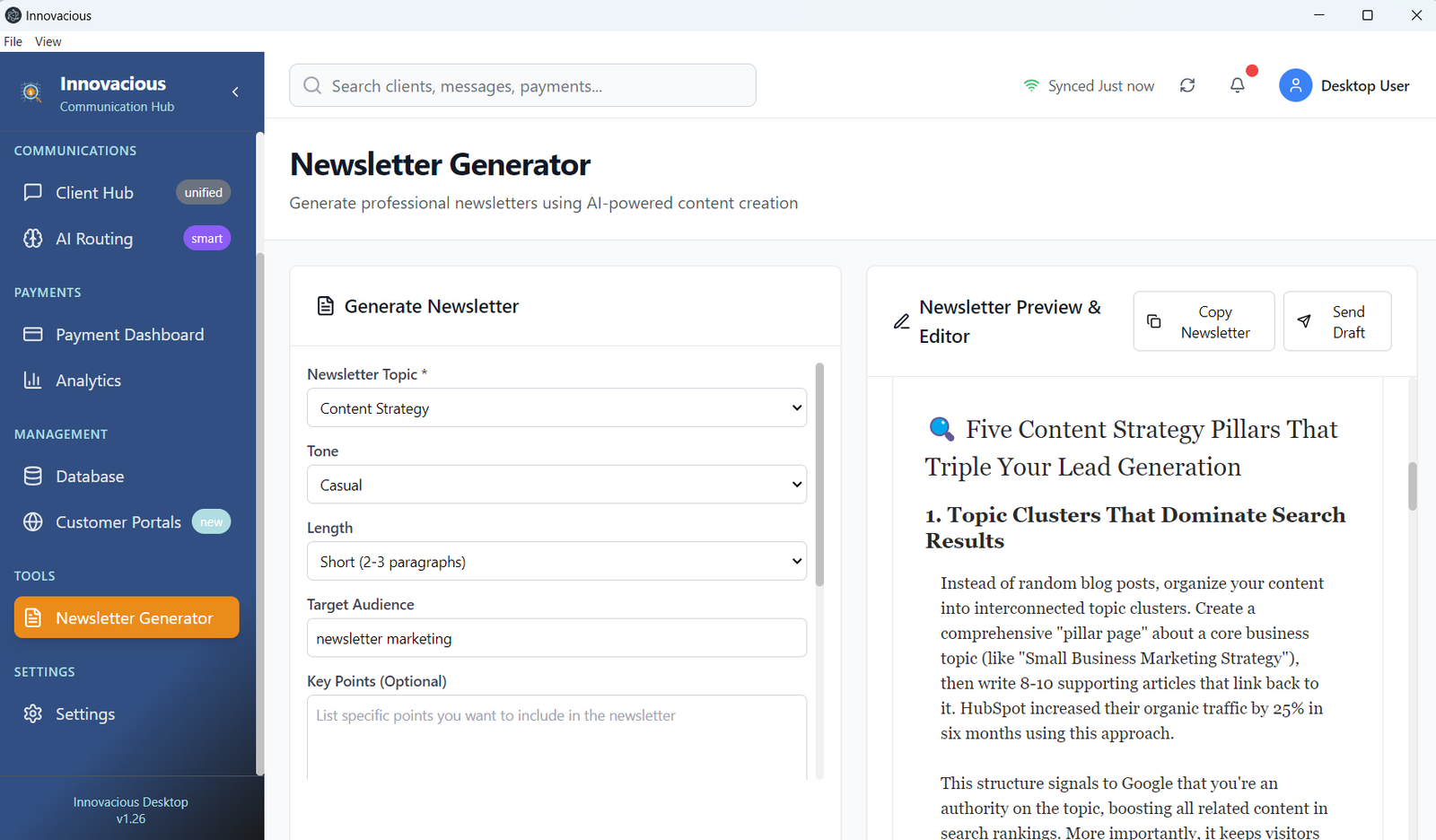
Task: Click the newsletter preview scrollbar thumb
Action: click(1412, 486)
